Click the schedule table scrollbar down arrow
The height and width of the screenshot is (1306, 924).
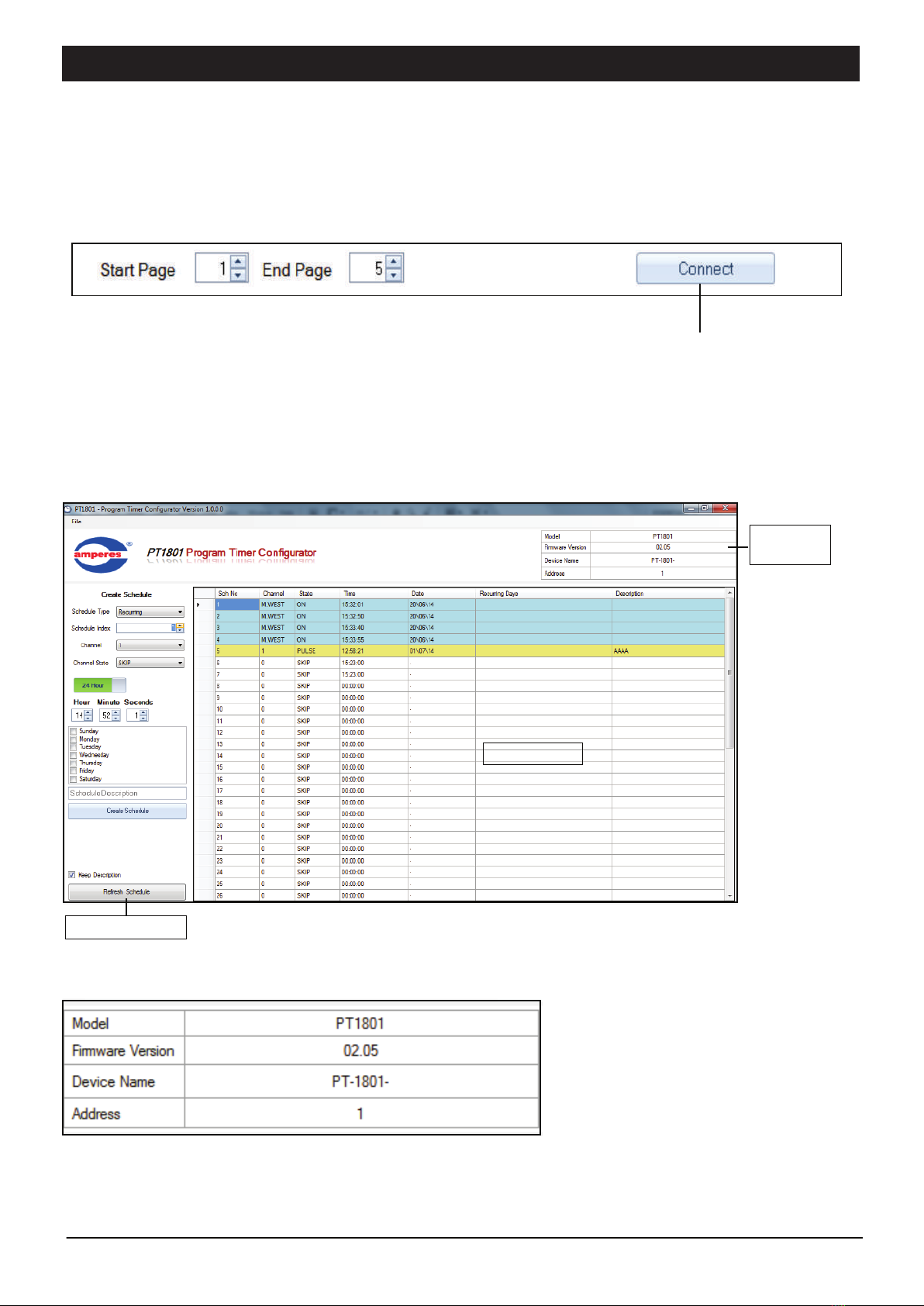pos(729,896)
